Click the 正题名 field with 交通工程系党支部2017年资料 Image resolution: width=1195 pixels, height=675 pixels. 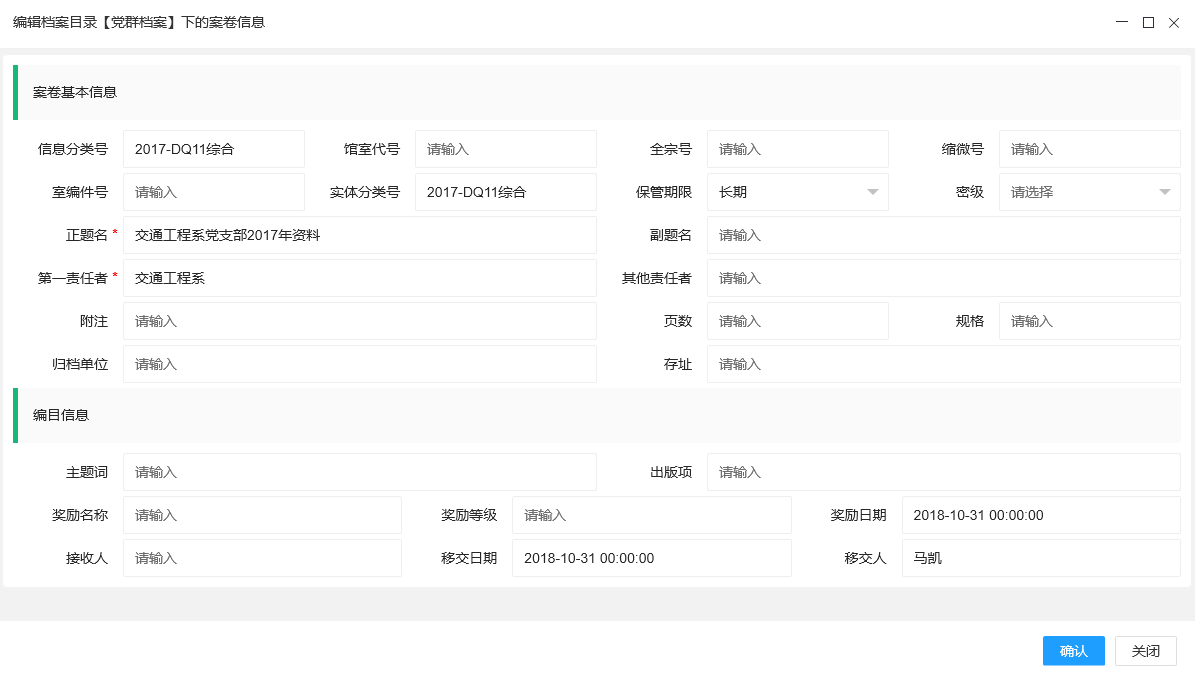360,235
